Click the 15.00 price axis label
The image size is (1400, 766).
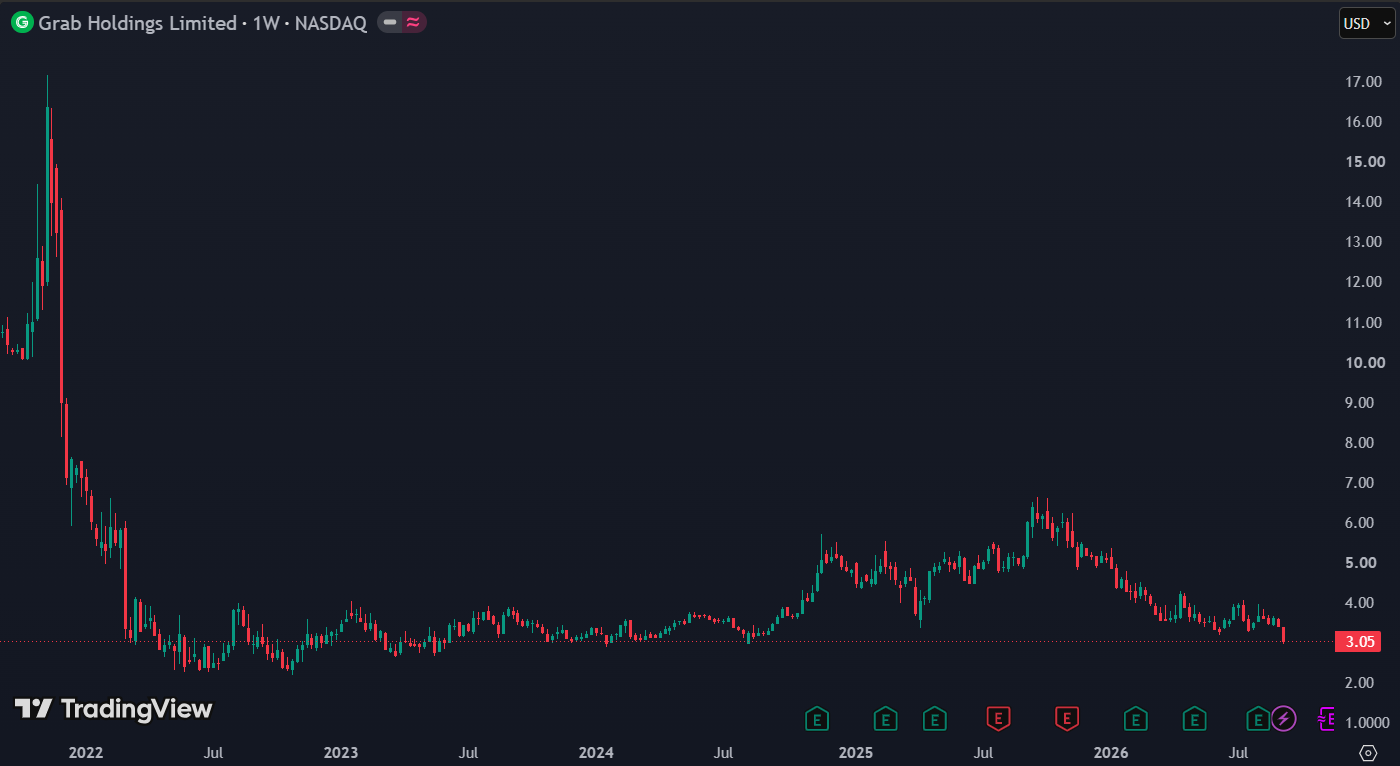[x=1365, y=162]
